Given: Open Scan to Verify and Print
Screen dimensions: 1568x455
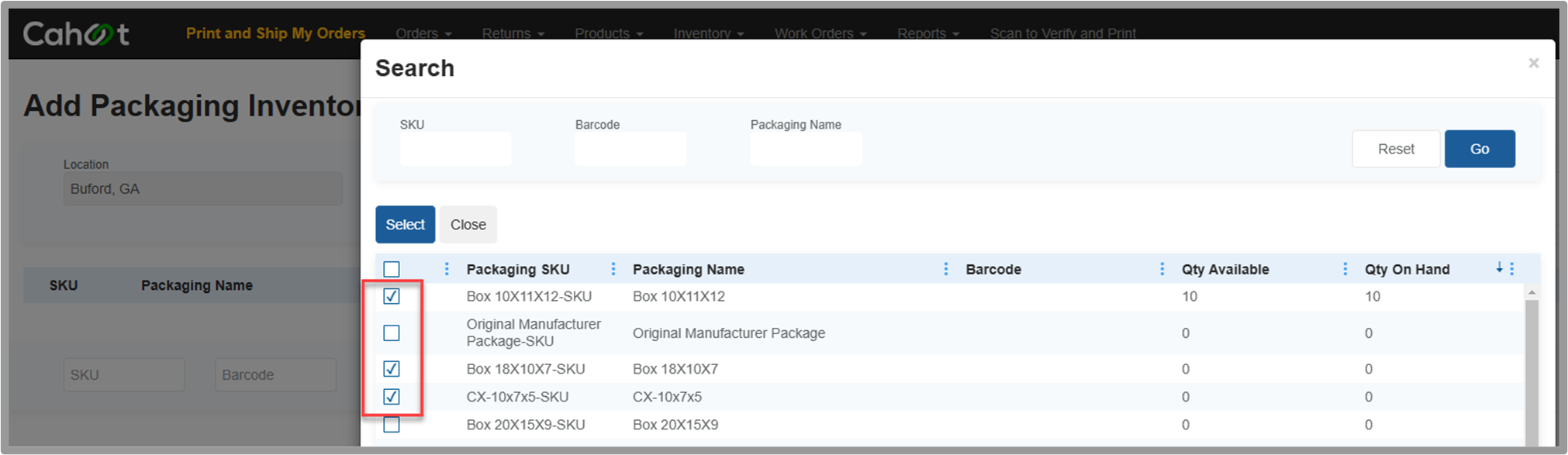Looking at the screenshot, I should point(1062,33).
